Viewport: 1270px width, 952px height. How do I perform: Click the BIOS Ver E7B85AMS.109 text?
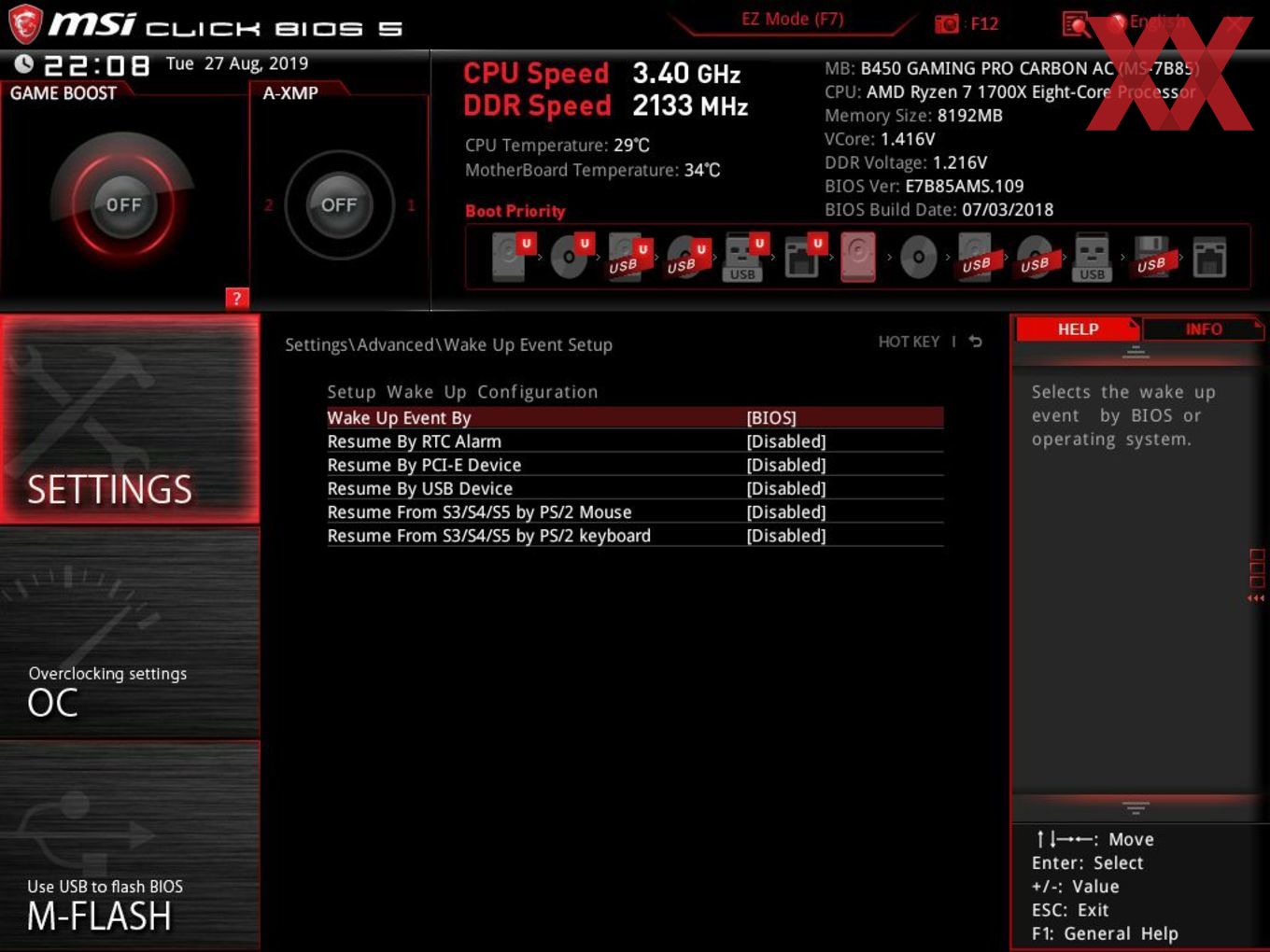point(924,186)
